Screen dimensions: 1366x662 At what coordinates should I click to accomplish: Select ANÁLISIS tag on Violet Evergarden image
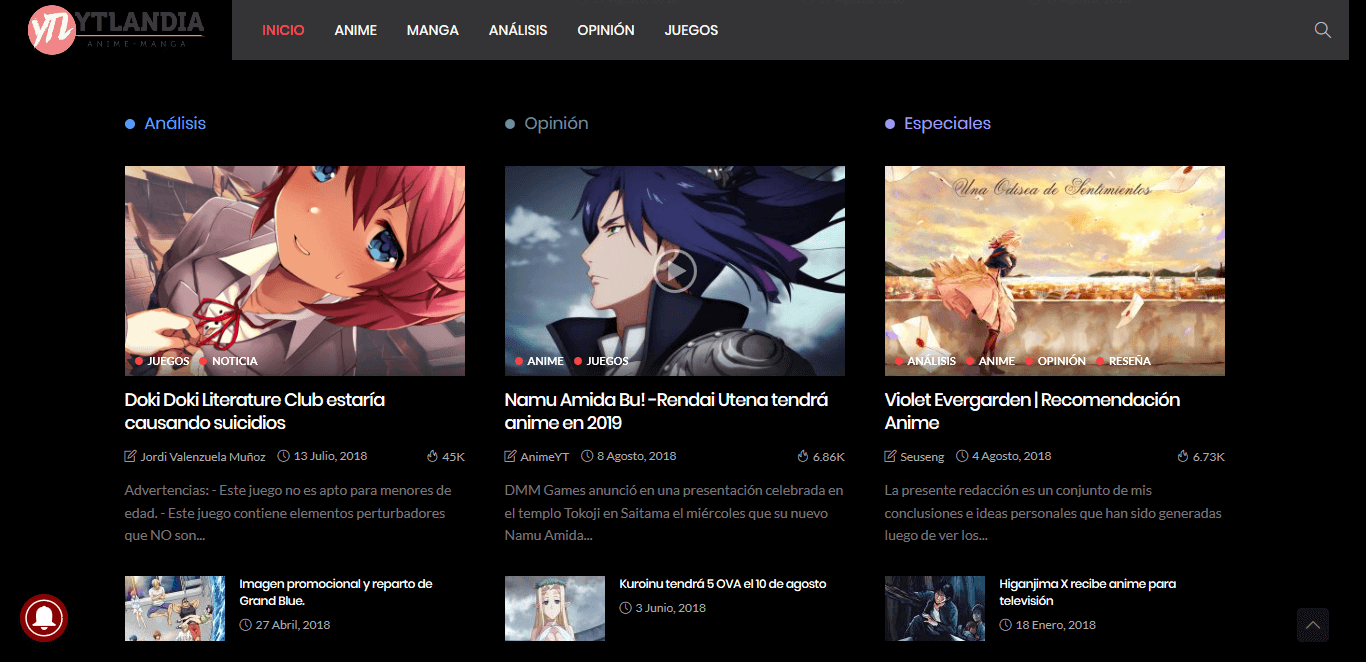(x=932, y=361)
